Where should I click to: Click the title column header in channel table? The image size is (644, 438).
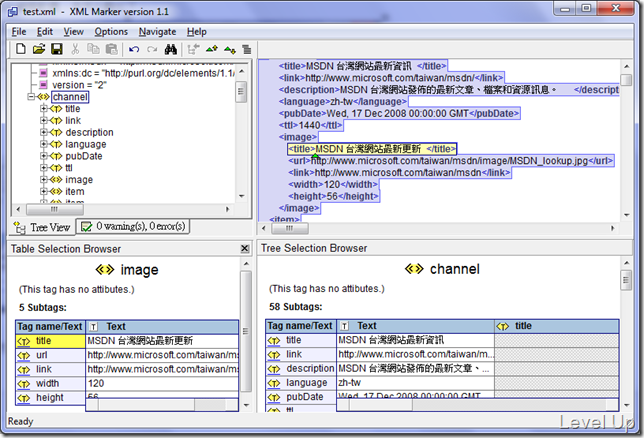[557, 326]
